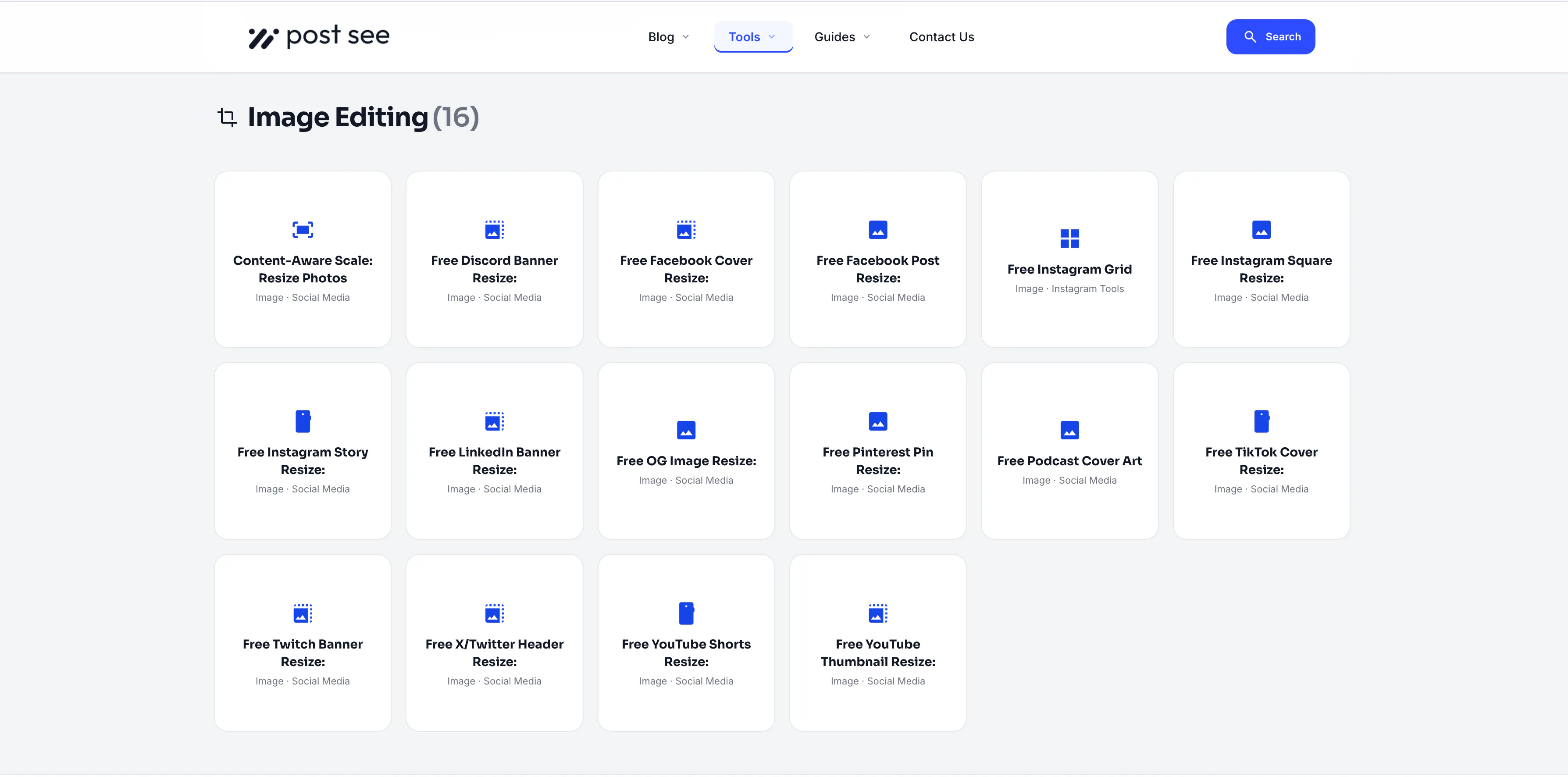Click the Content-Aware Scale card icon
The image size is (1568, 777).
303,230
